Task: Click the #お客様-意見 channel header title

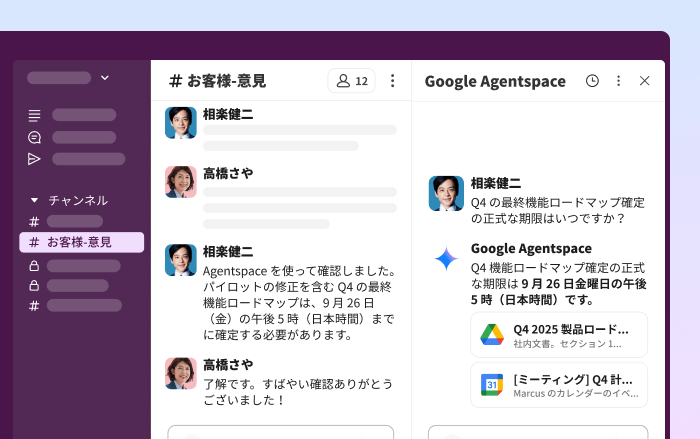Action: pyautogui.click(x=217, y=81)
